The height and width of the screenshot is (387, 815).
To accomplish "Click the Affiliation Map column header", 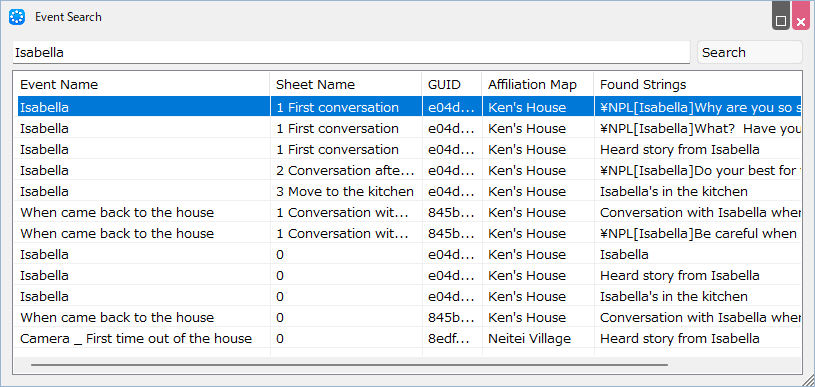I will coord(537,84).
